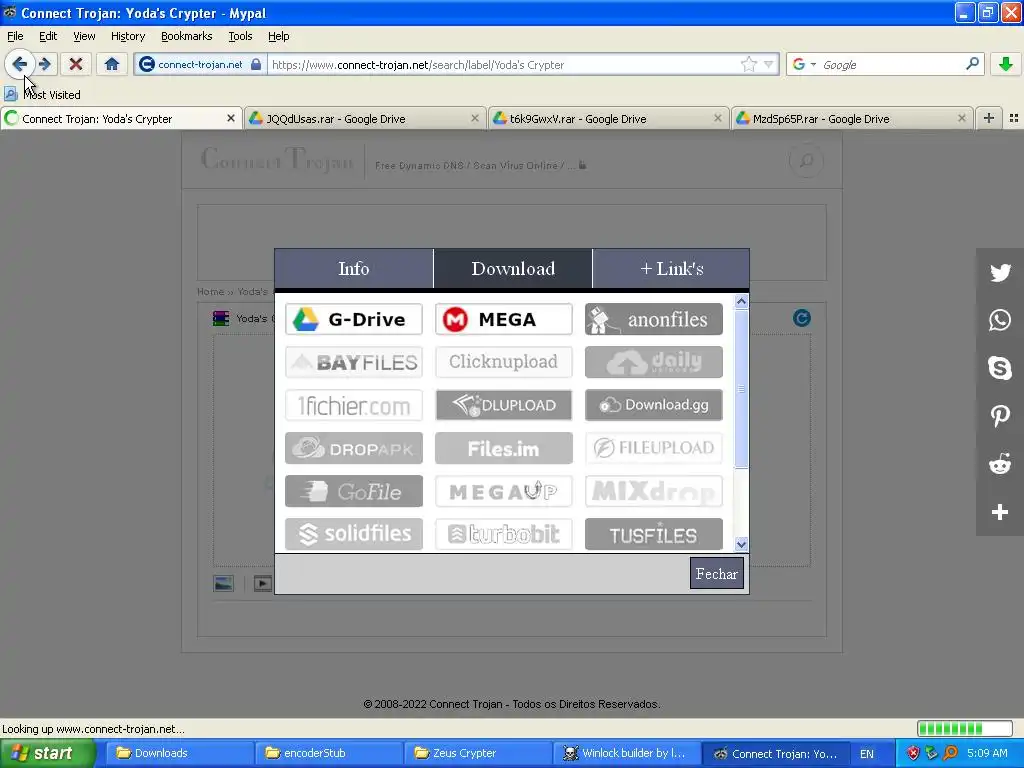The height and width of the screenshot is (768, 1024).
Task: Open the Edit menu
Action: pyautogui.click(x=48, y=37)
